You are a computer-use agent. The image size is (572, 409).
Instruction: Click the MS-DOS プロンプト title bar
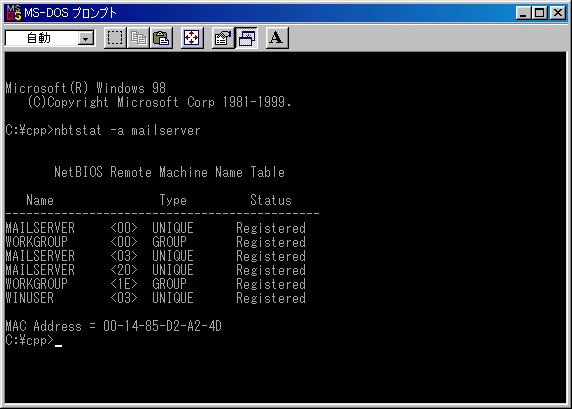click(x=286, y=13)
